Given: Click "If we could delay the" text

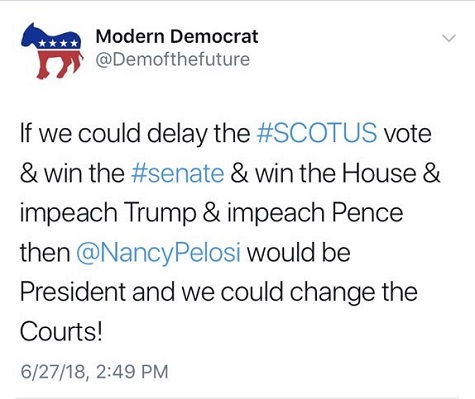Looking at the screenshot, I should (x=135, y=134).
